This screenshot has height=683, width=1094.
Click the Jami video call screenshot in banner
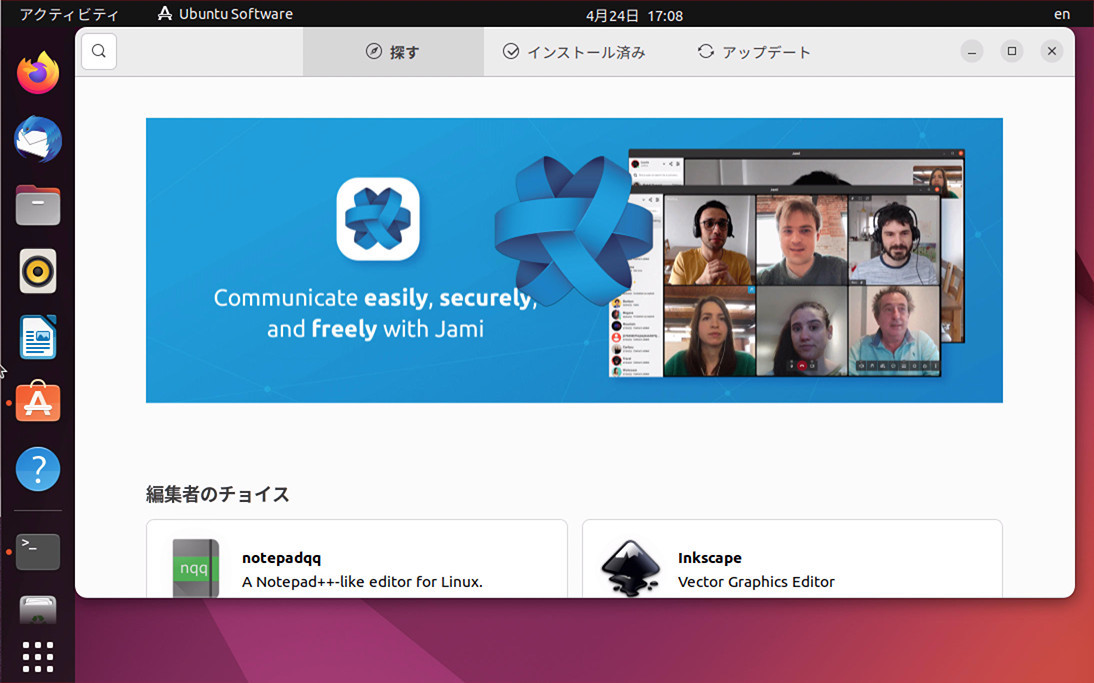[x=787, y=264]
